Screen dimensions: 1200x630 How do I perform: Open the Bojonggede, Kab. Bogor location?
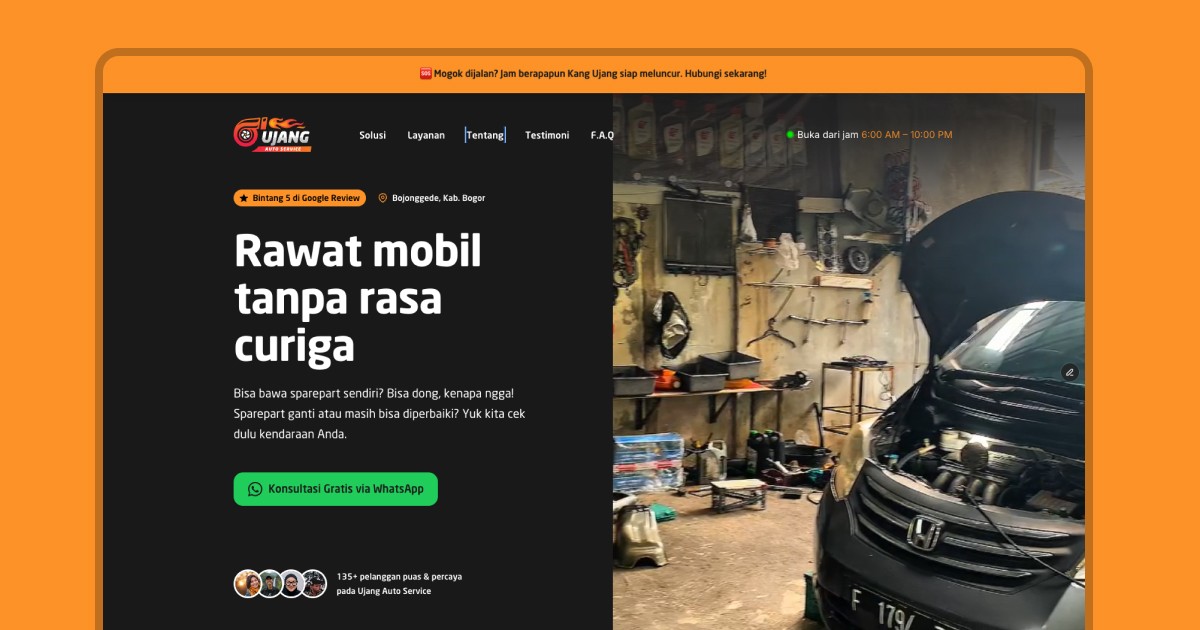coord(438,198)
